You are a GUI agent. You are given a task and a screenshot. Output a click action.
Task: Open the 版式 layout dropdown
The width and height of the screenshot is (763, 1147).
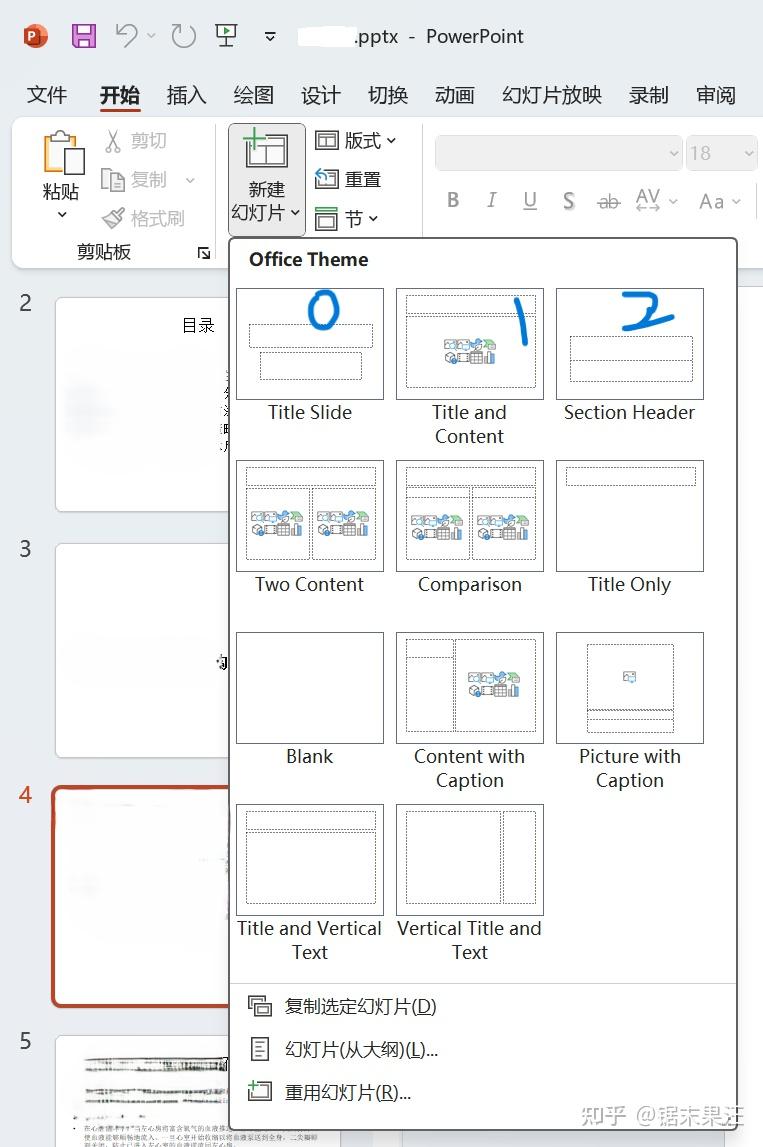356,140
